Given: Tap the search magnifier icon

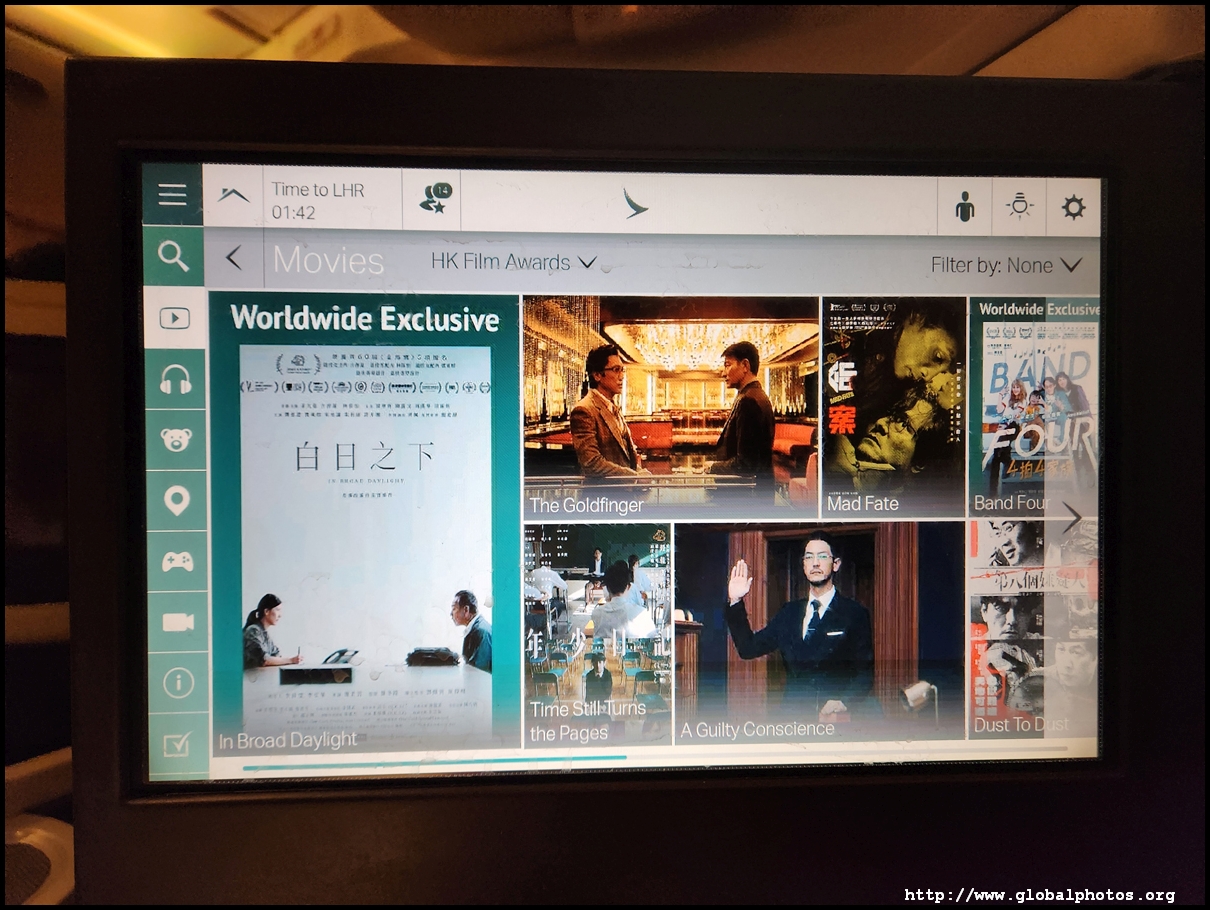Looking at the screenshot, I should (174, 256).
